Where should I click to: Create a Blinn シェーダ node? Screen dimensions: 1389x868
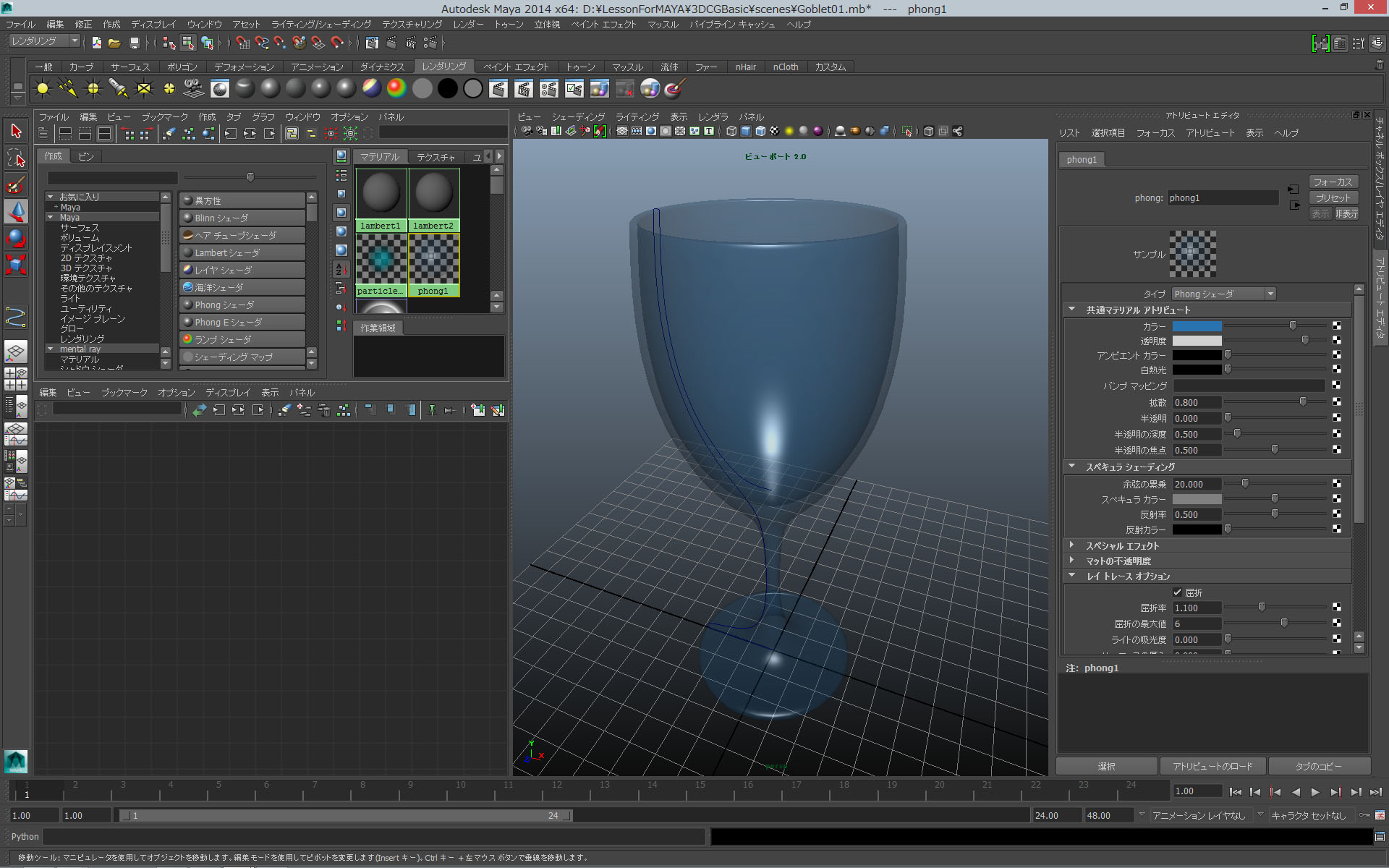pyautogui.click(x=242, y=218)
